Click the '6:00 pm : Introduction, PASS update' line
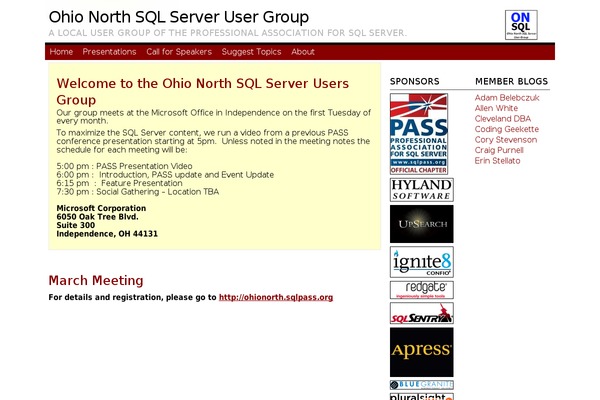600x400 pixels. tap(165, 175)
